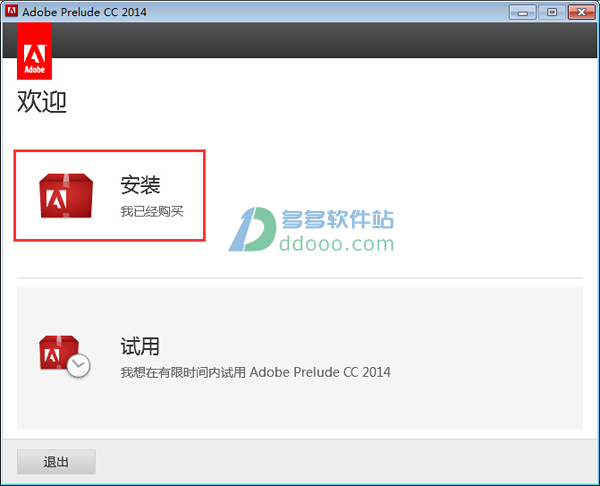Click the Adobe Prelude CC 2014 title text
The height and width of the screenshot is (486, 600).
pyautogui.click(x=84, y=12)
